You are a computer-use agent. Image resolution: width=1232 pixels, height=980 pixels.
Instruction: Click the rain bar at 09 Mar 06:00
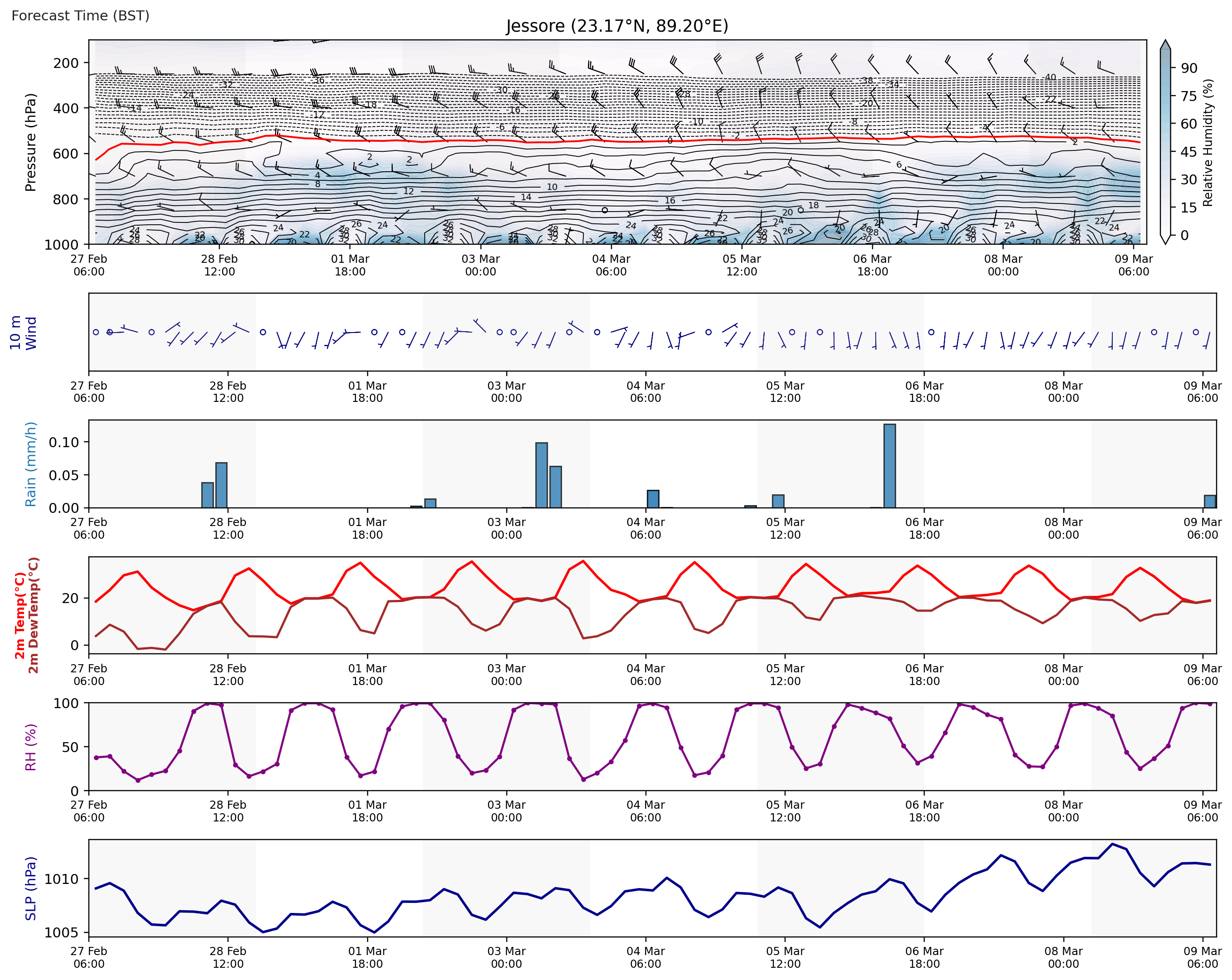tap(1210, 501)
